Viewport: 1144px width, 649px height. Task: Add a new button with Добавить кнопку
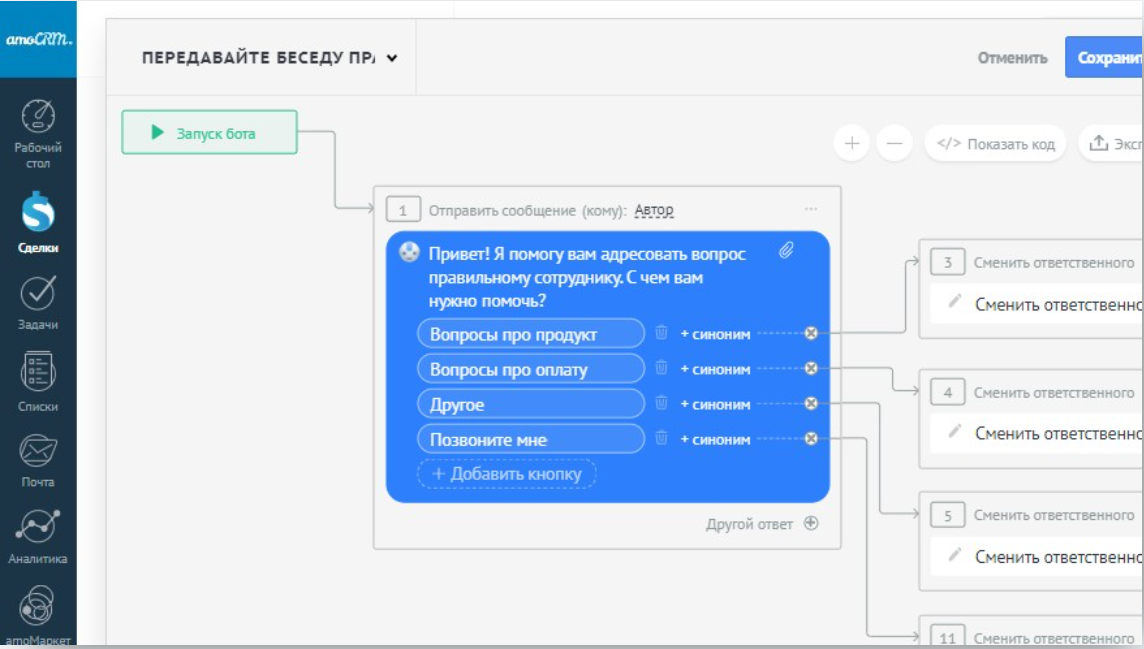click(506, 474)
